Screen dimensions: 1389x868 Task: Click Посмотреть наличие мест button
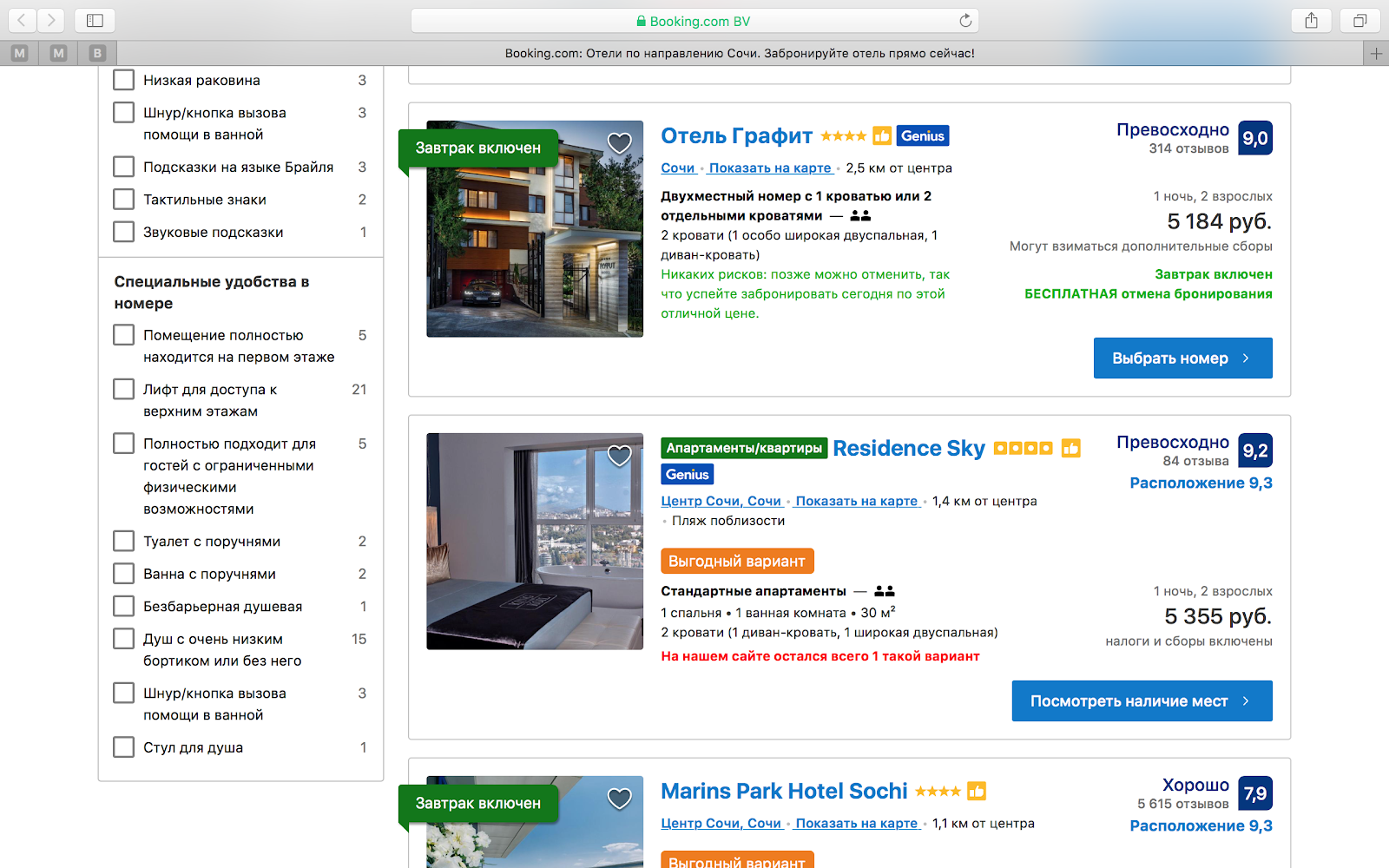(x=1142, y=700)
